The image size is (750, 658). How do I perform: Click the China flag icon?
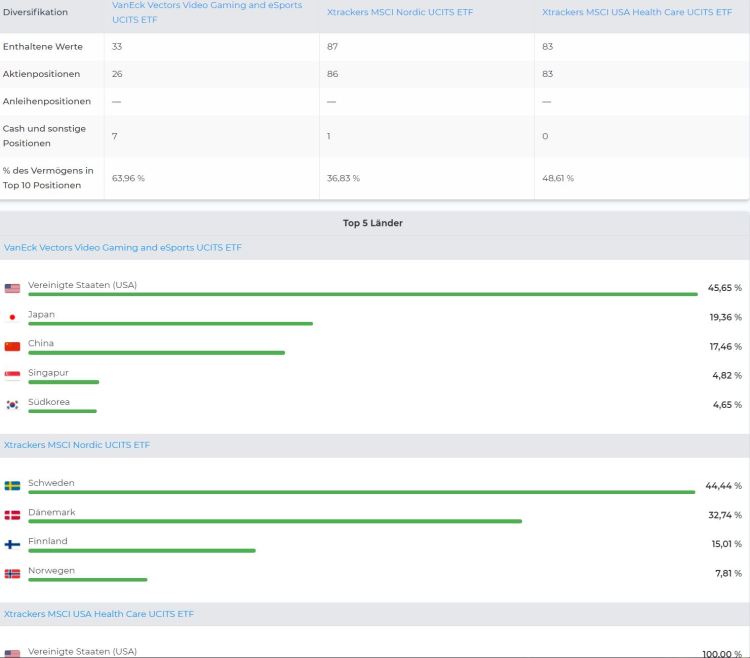click(x=12, y=346)
